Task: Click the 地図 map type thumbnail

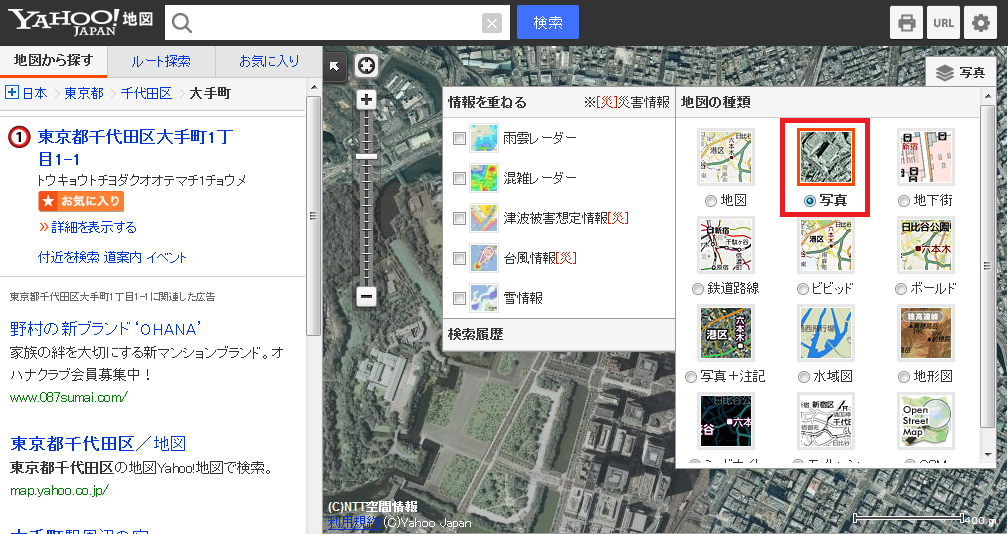Action: tap(726, 157)
